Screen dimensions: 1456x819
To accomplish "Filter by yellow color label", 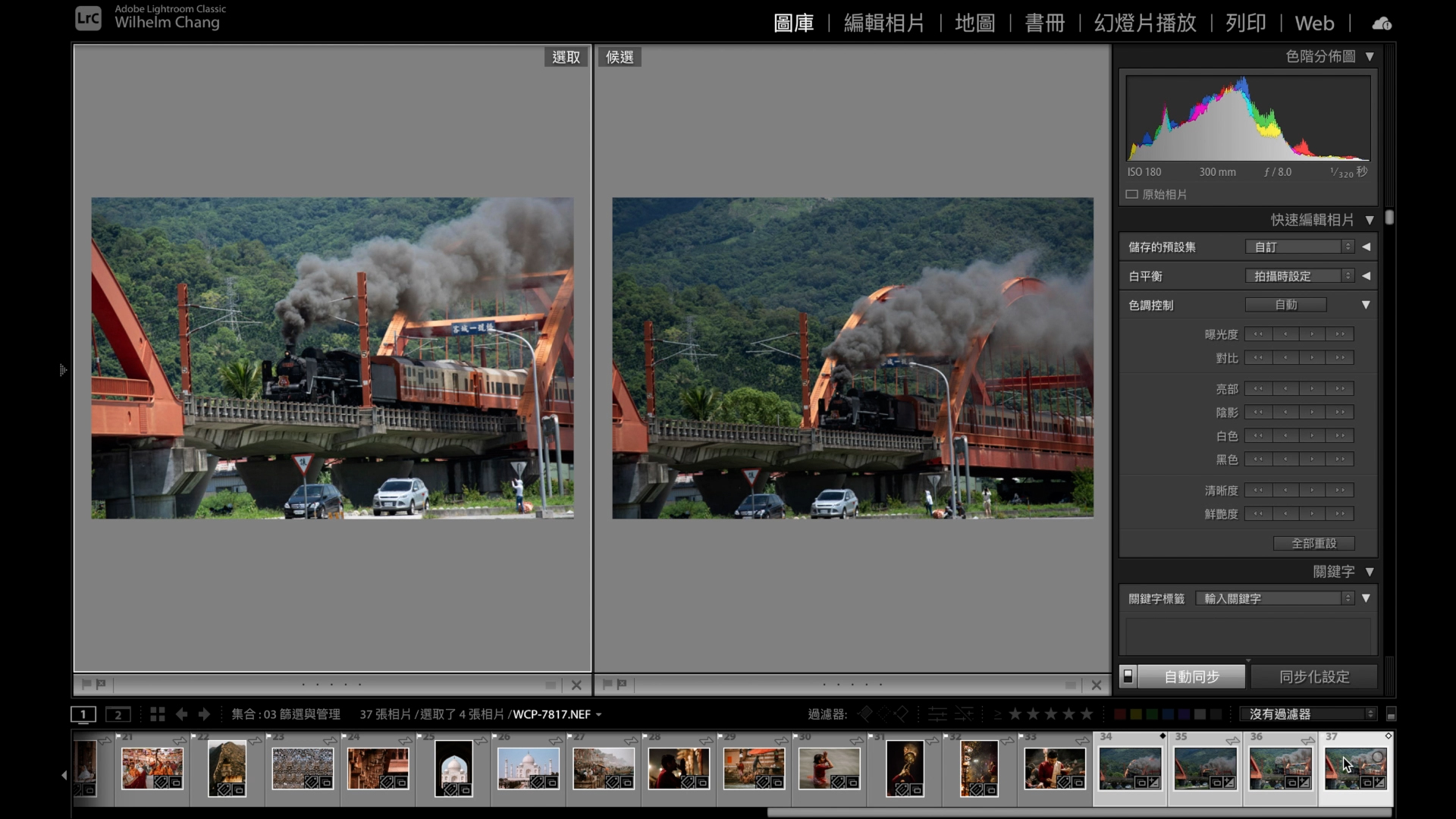I will click(1135, 714).
